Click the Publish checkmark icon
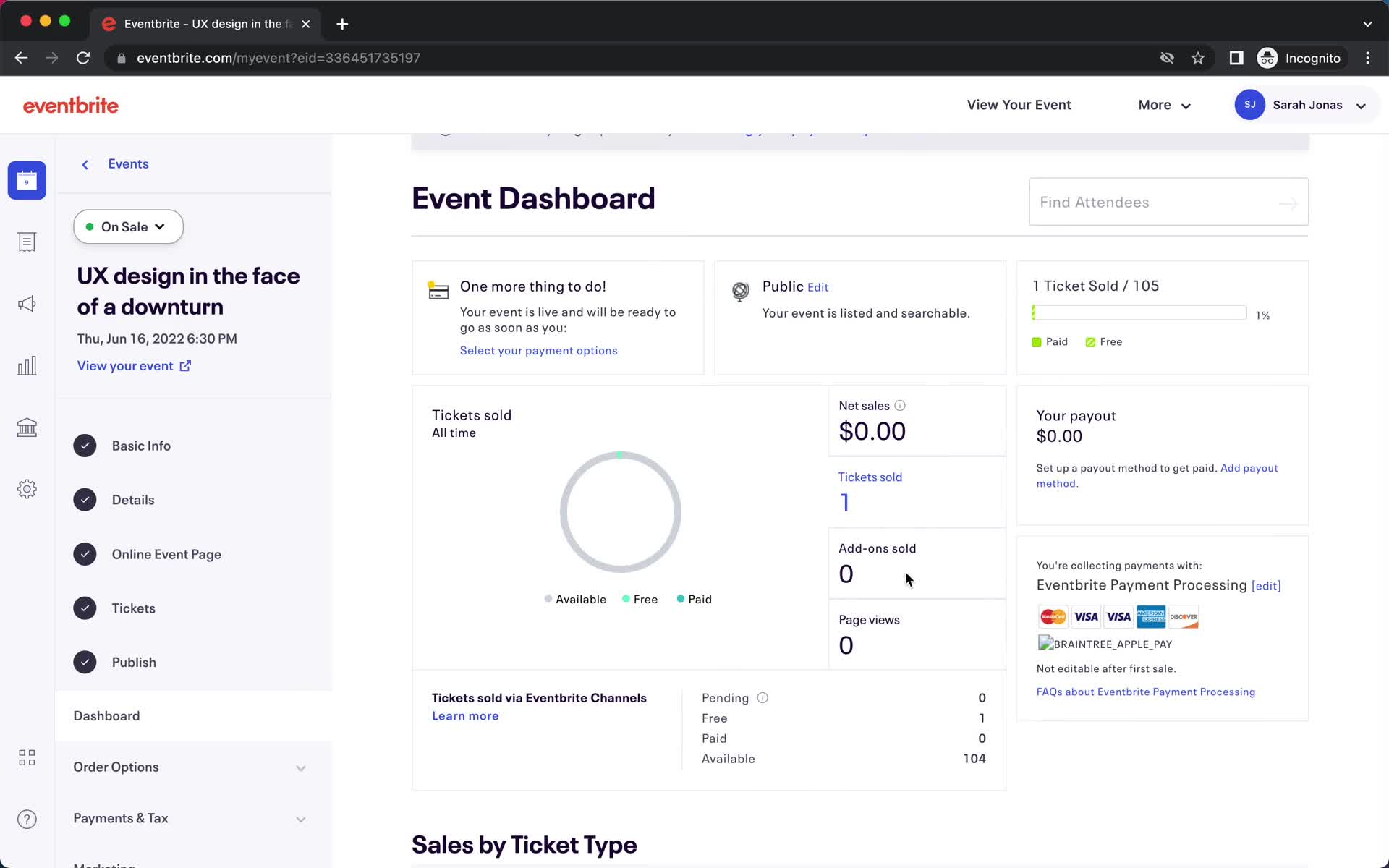The image size is (1389, 868). (85, 663)
